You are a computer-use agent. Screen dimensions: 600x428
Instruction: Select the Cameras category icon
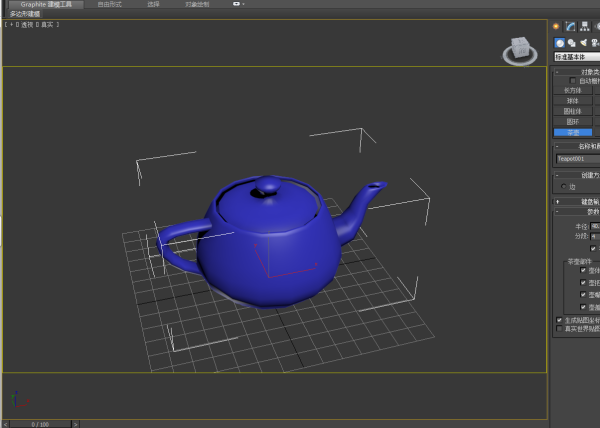click(x=595, y=43)
